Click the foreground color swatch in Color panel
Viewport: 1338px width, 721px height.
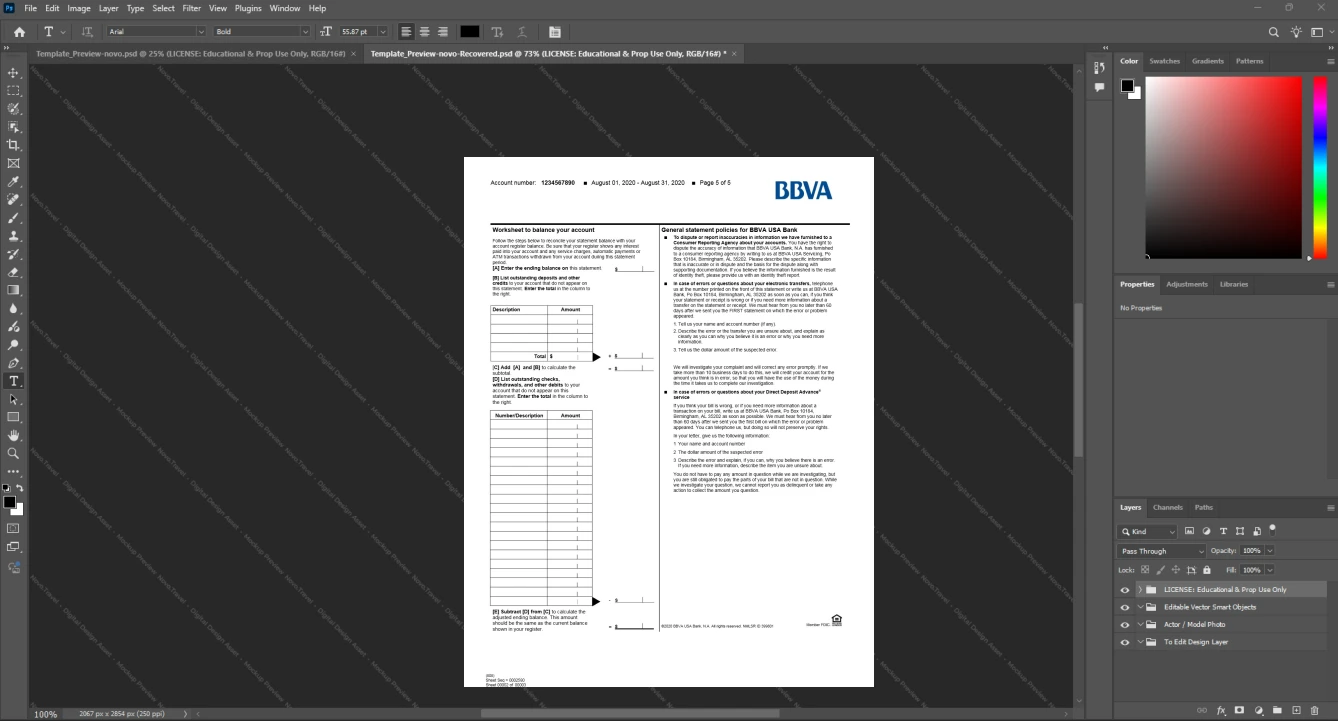[x=1127, y=86]
